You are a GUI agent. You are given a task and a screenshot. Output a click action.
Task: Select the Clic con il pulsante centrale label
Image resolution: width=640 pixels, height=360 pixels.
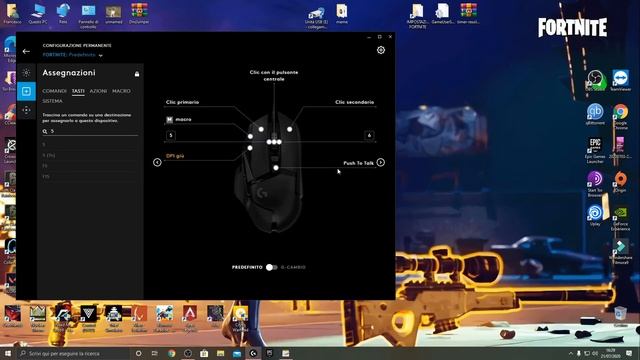coord(274,76)
